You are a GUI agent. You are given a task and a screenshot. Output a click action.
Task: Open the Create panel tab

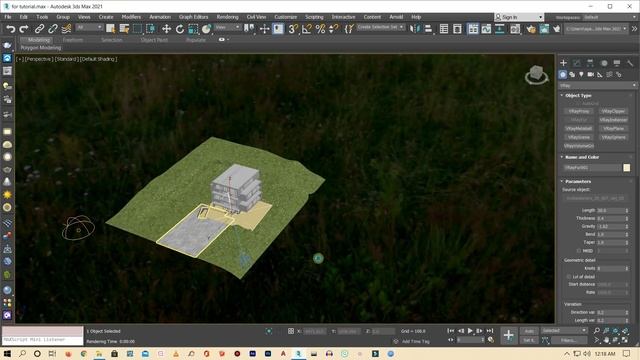pyautogui.click(x=564, y=63)
